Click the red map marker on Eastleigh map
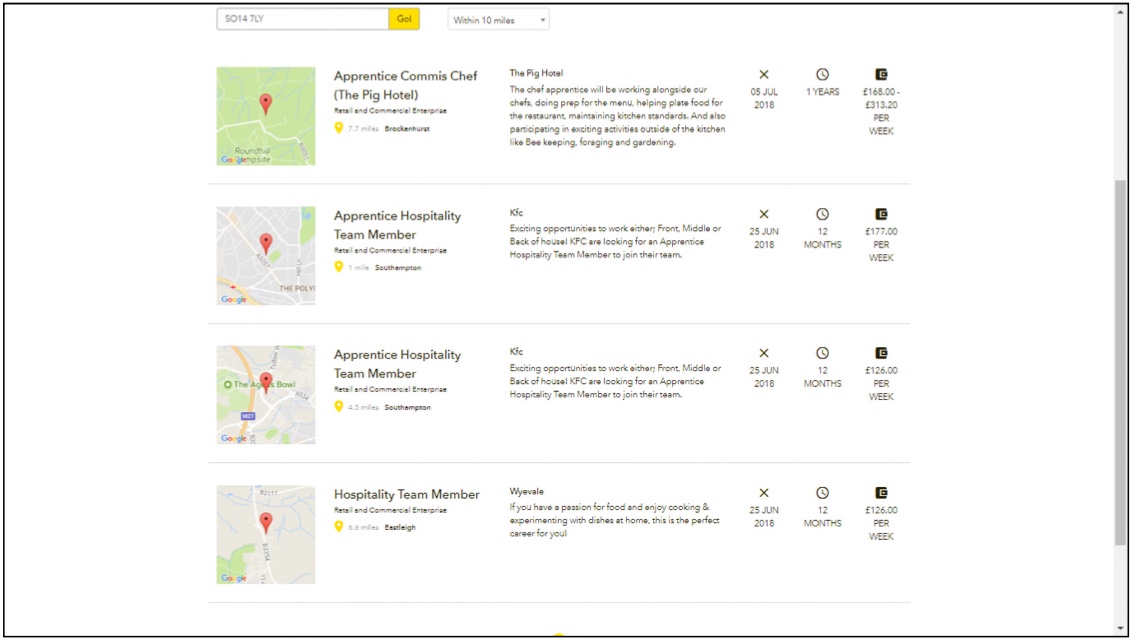1133x640 pixels. tap(266, 522)
